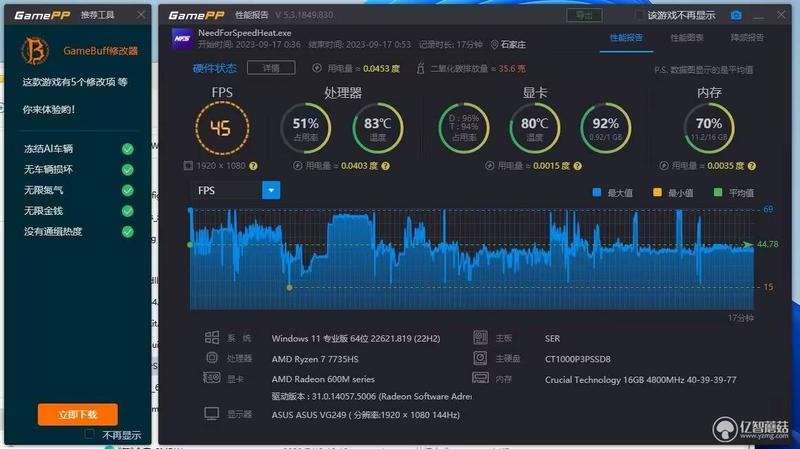Click memory power icon beside 0.0035 度
The image size is (800, 449).
point(664,166)
